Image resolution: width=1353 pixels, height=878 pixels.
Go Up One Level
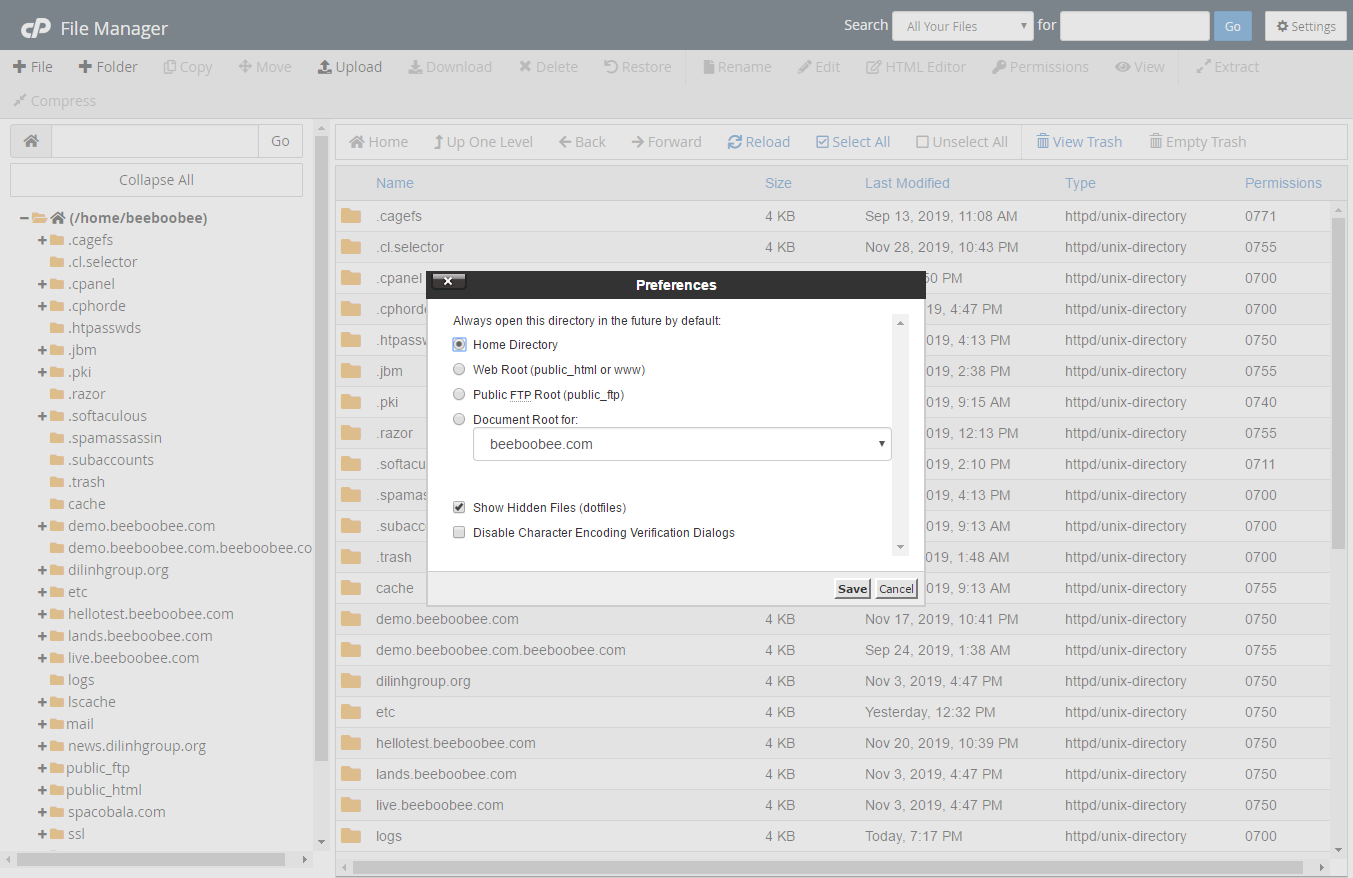483,142
